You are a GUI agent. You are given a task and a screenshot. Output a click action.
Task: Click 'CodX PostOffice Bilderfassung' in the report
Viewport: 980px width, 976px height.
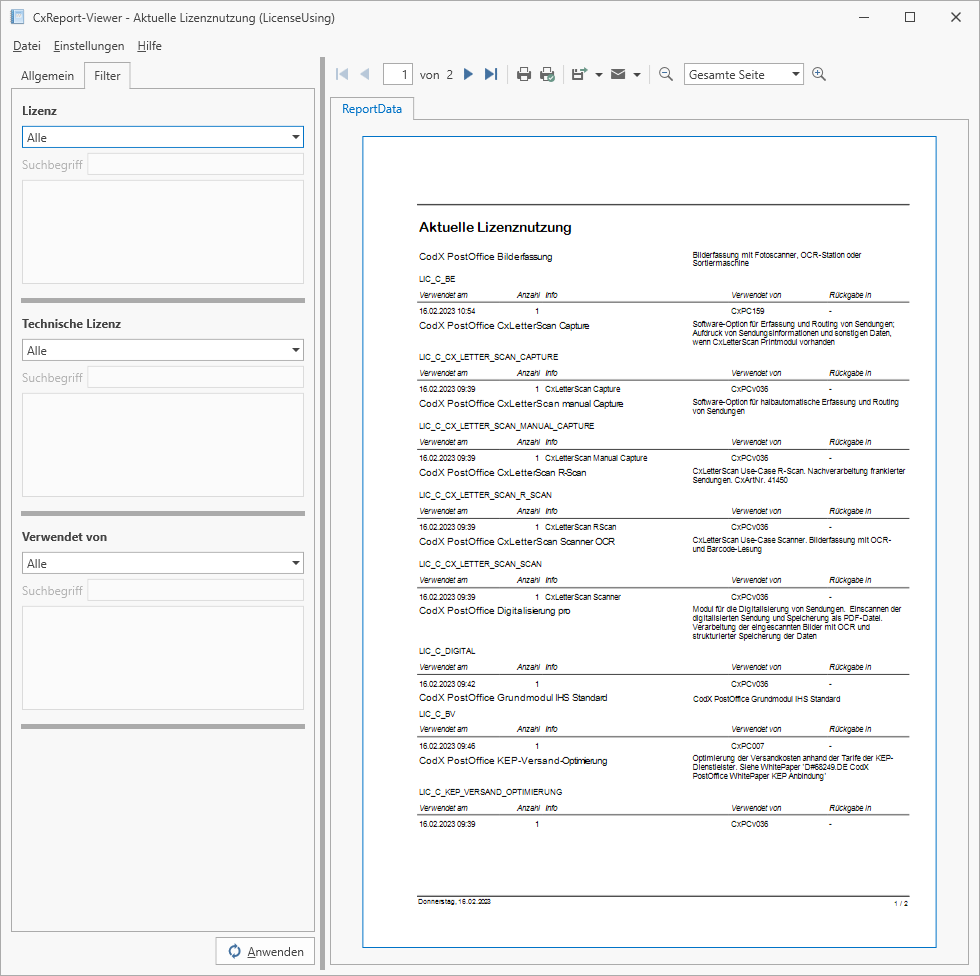pyautogui.click(x=486, y=257)
